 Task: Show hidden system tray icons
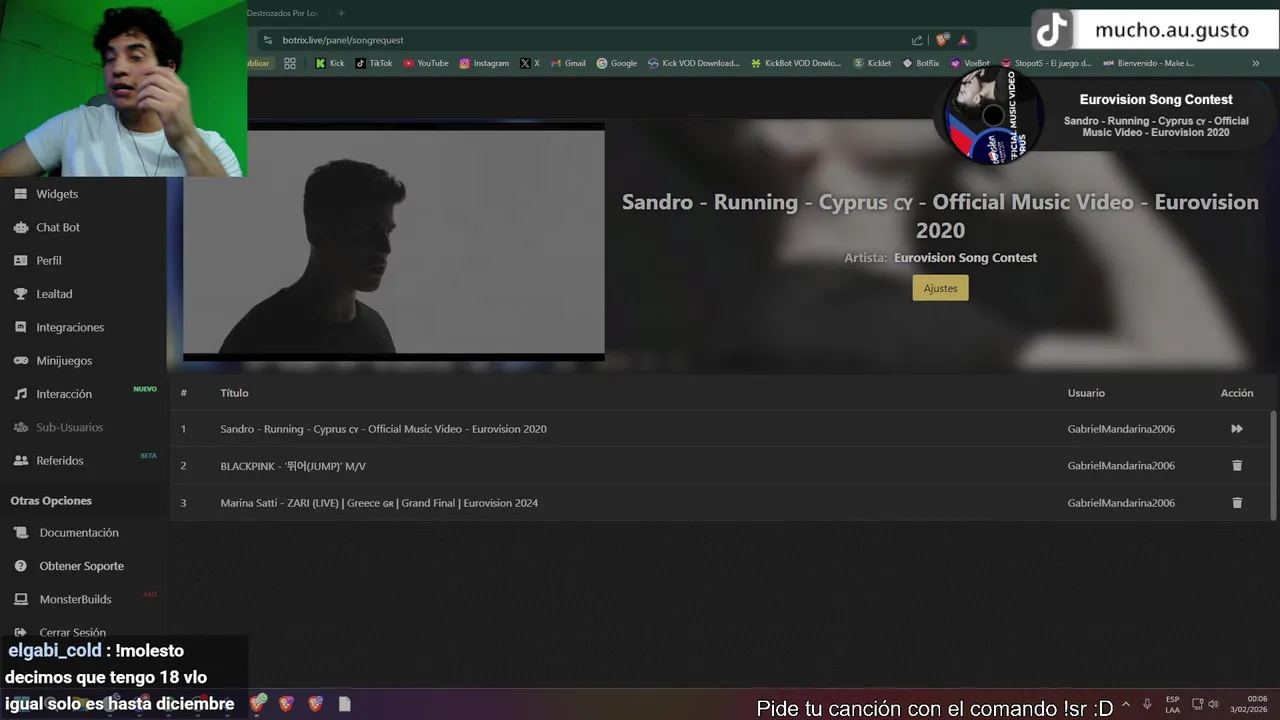coord(1126,704)
